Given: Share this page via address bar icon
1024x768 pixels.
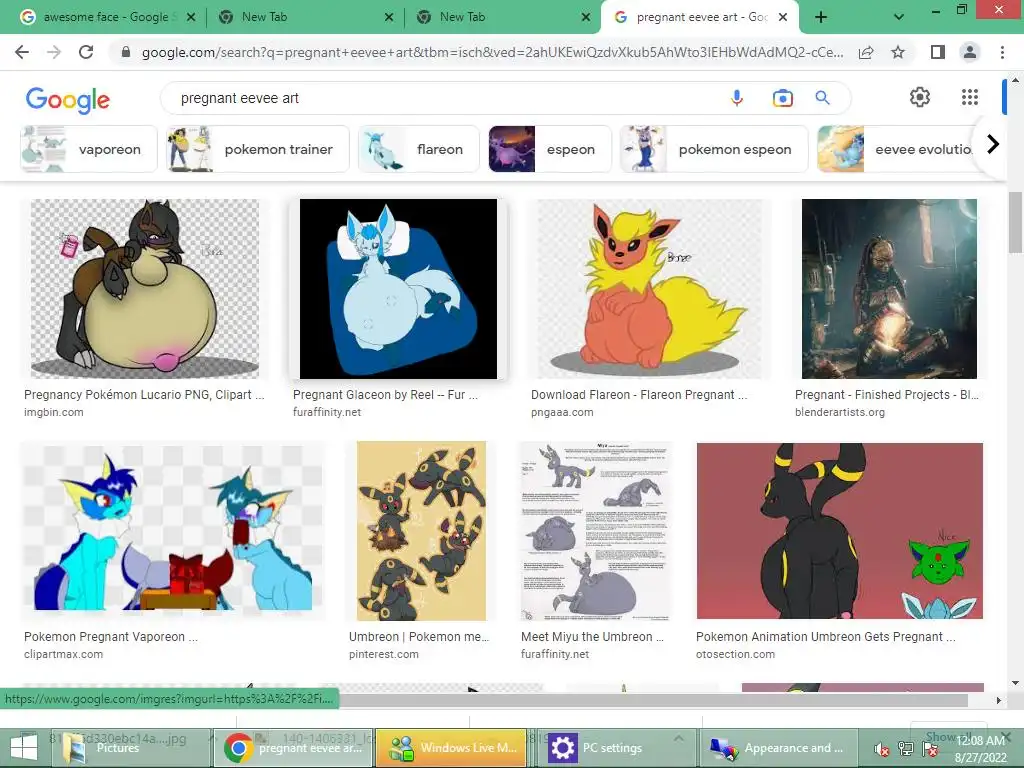Looking at the screenshot, I should (x=866, y=52).
